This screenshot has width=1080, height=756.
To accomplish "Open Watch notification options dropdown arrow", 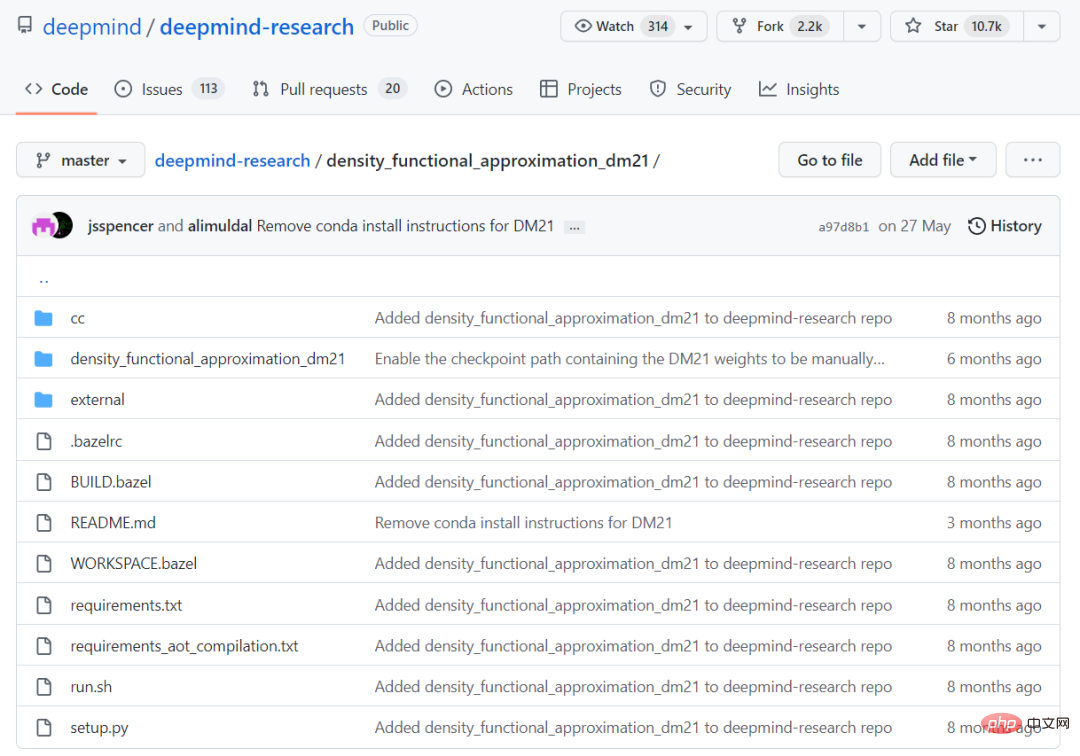I will [688, 27].
